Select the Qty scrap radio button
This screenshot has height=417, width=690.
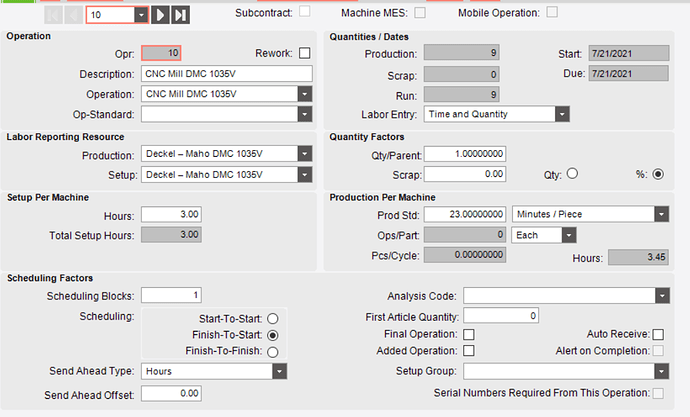572,173
